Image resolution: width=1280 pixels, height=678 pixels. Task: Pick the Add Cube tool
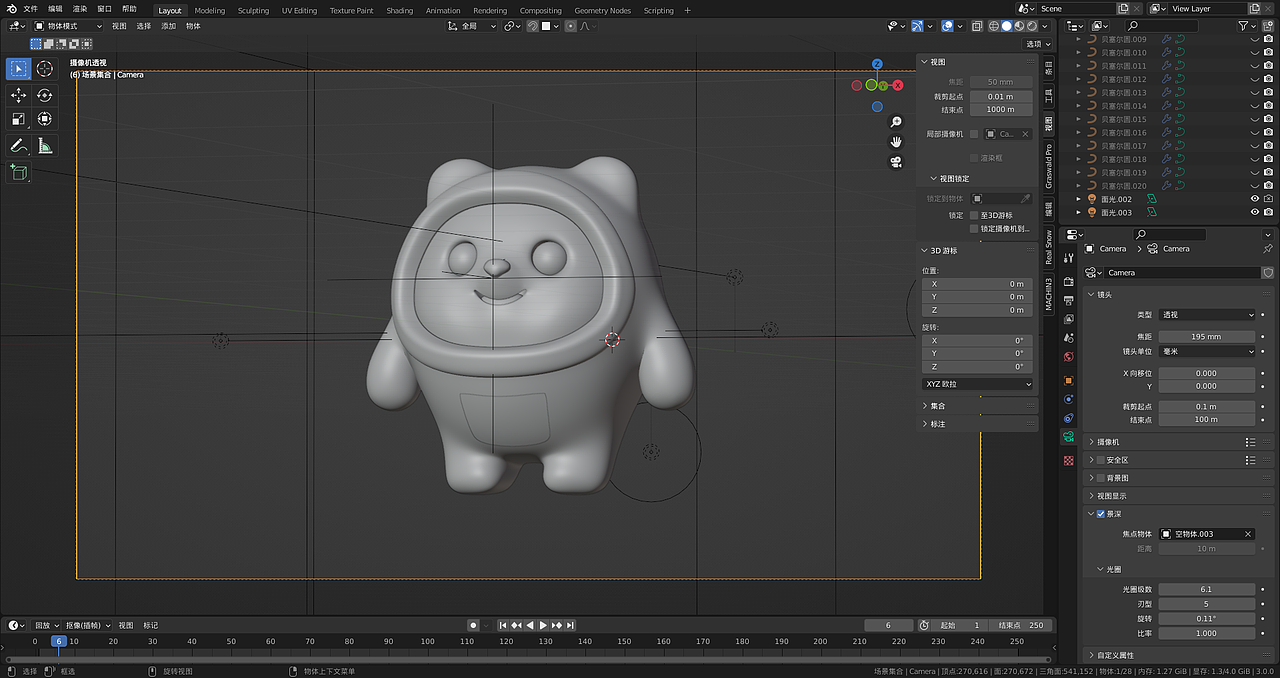tap(19, 173)
